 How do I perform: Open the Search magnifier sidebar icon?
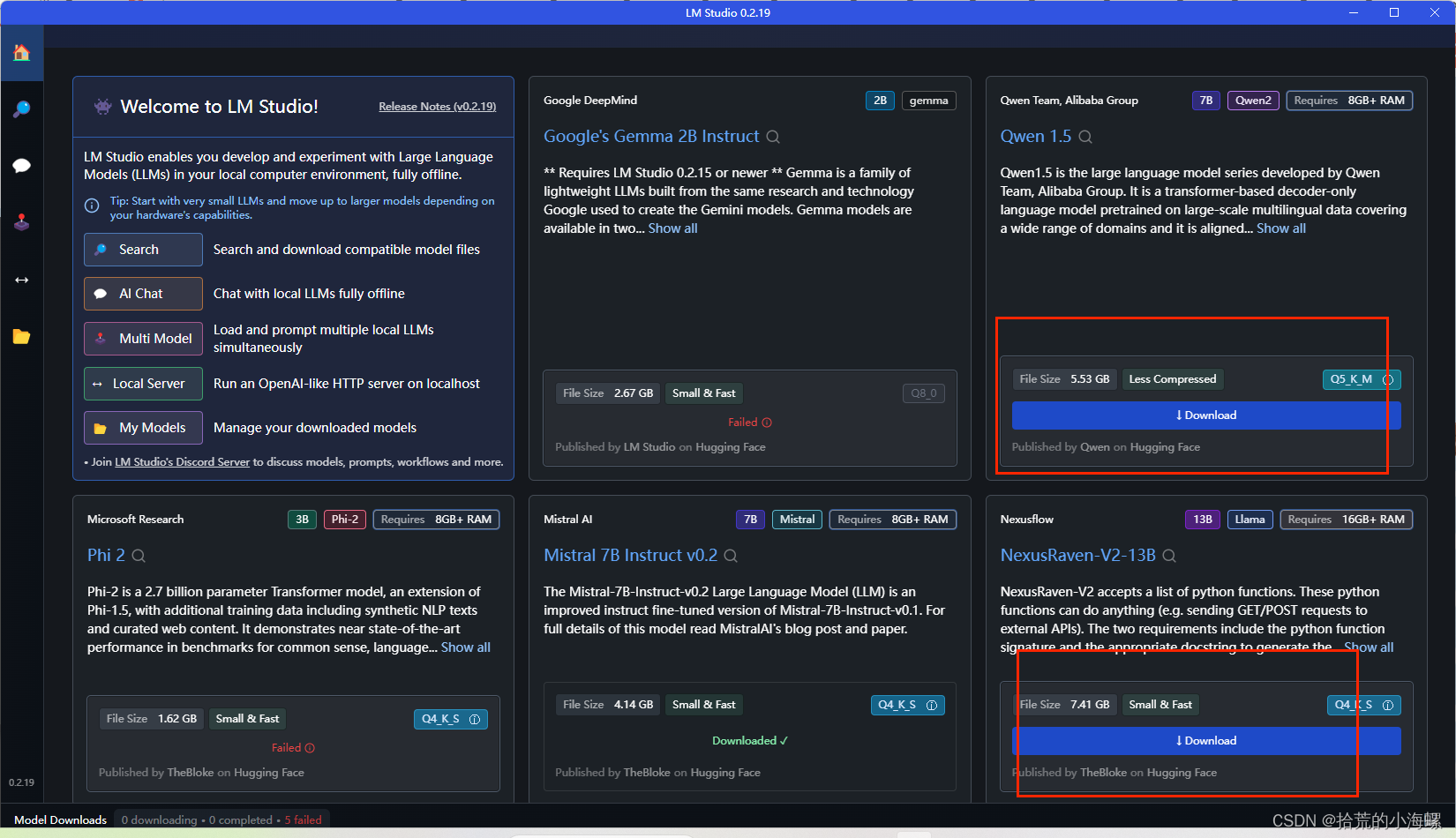coord(22,109)
